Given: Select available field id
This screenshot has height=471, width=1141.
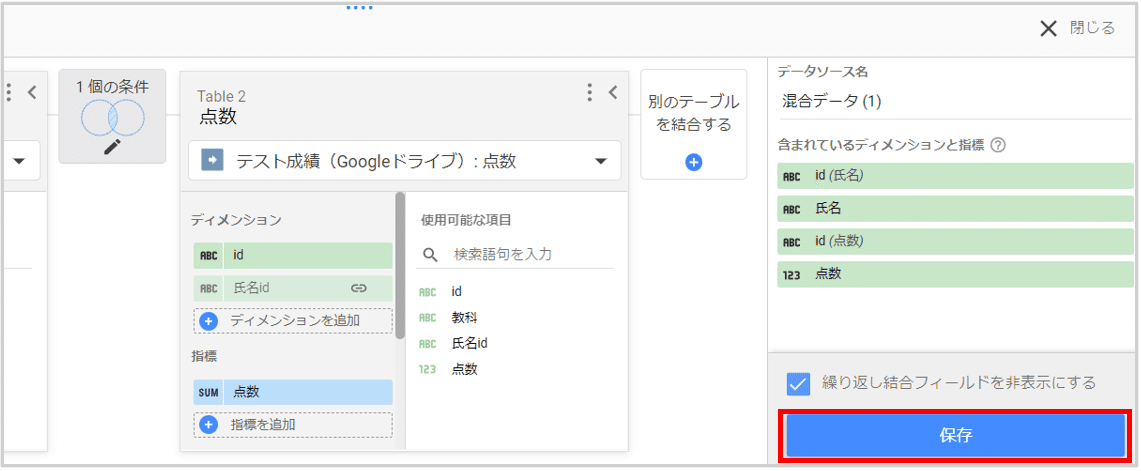Looking at the screenshot, I should [457, 291].
